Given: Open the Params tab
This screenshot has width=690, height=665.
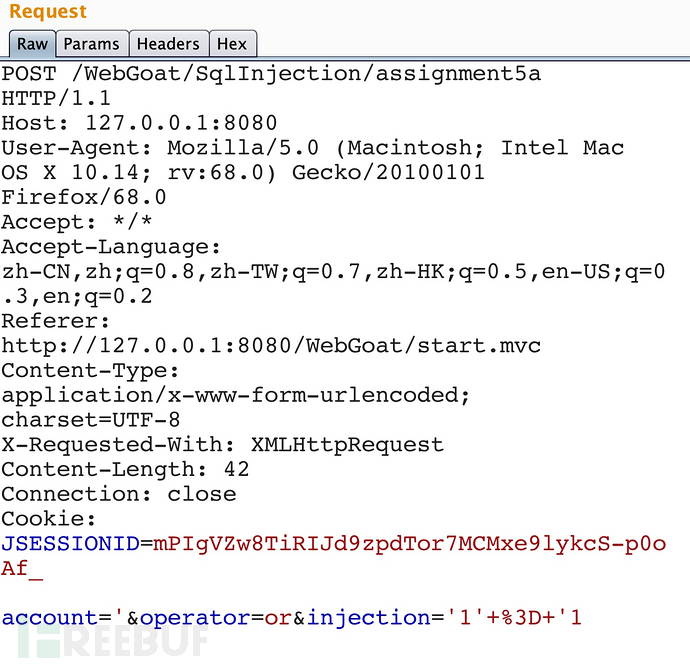Looking at the screenshot, I should click(92, 44).
